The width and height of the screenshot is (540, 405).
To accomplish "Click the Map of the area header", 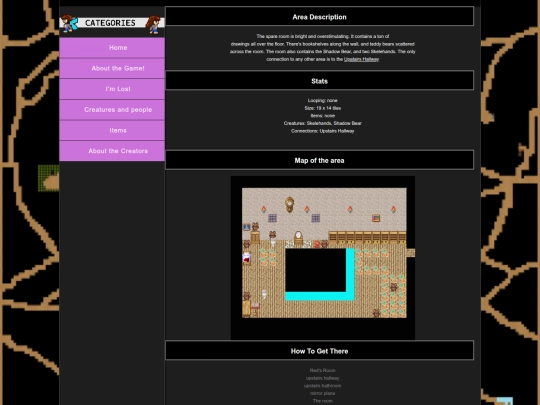I will 320,160.
